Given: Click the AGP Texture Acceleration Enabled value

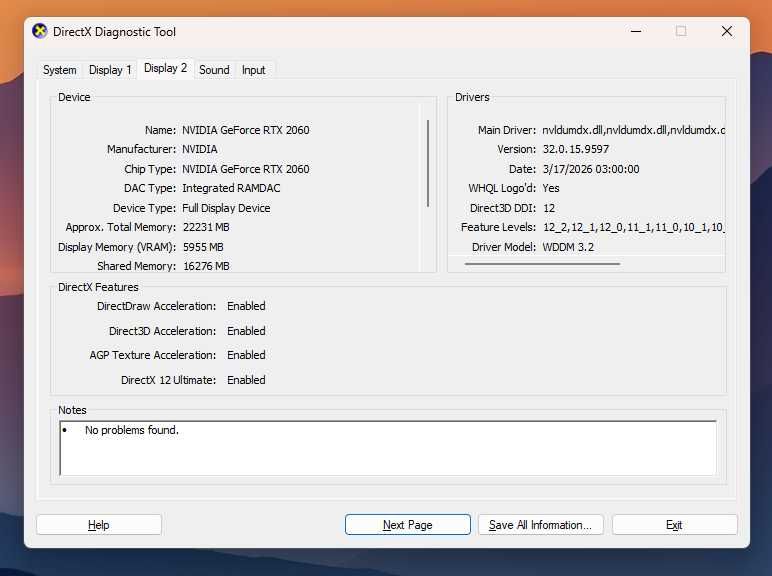Looking at the screenshot, I should (246, 355).
